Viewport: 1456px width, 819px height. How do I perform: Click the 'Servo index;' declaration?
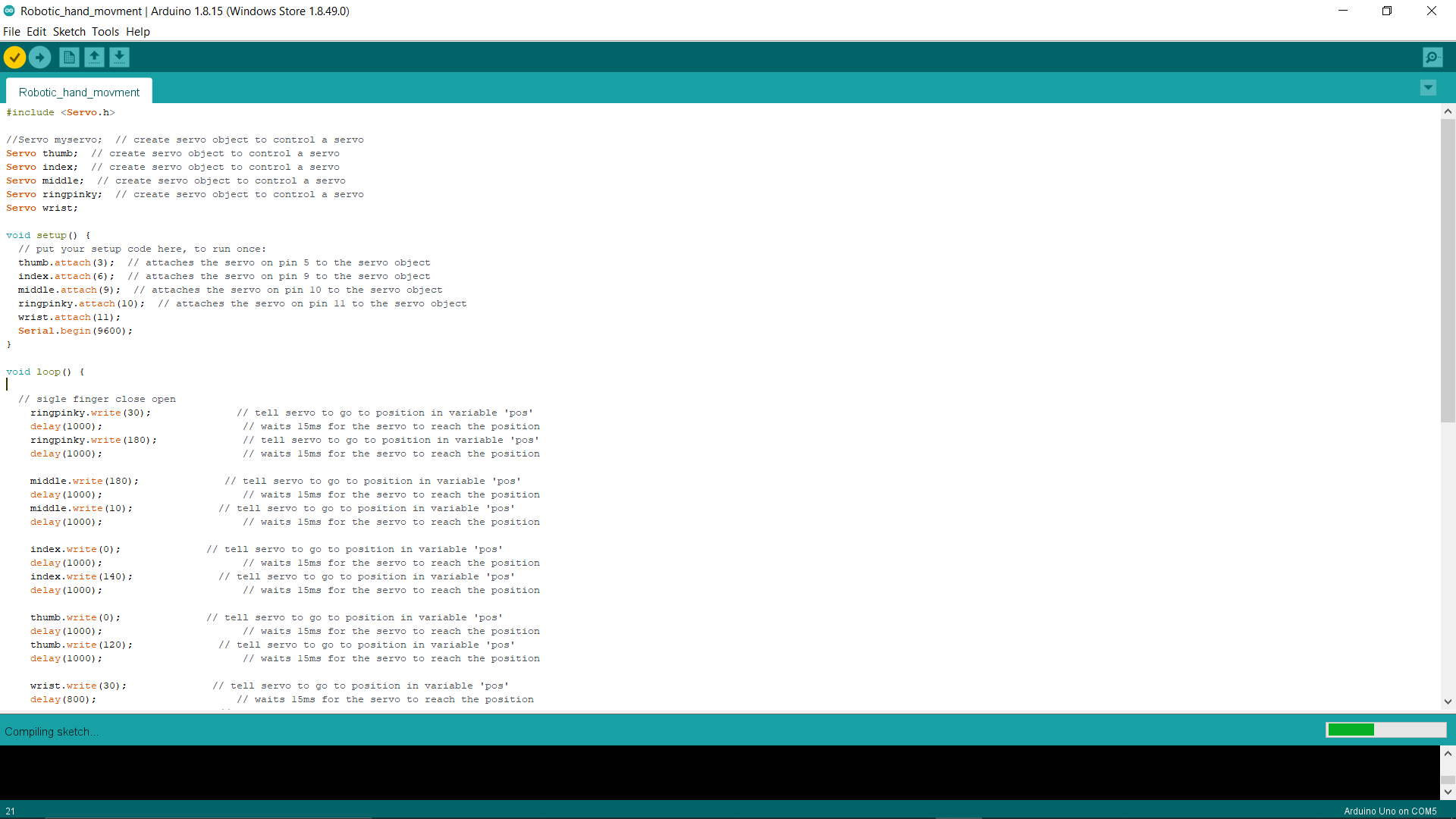[42, 167]
